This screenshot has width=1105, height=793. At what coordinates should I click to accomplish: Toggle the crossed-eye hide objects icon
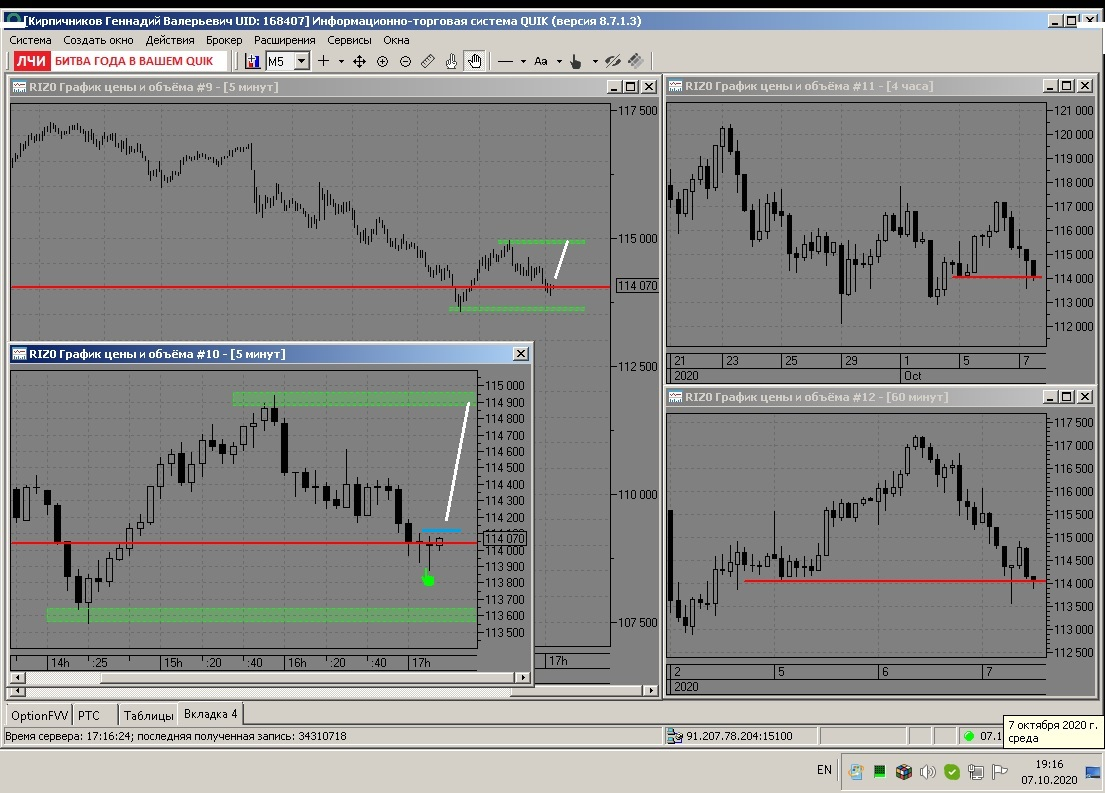tap(612, 61)
